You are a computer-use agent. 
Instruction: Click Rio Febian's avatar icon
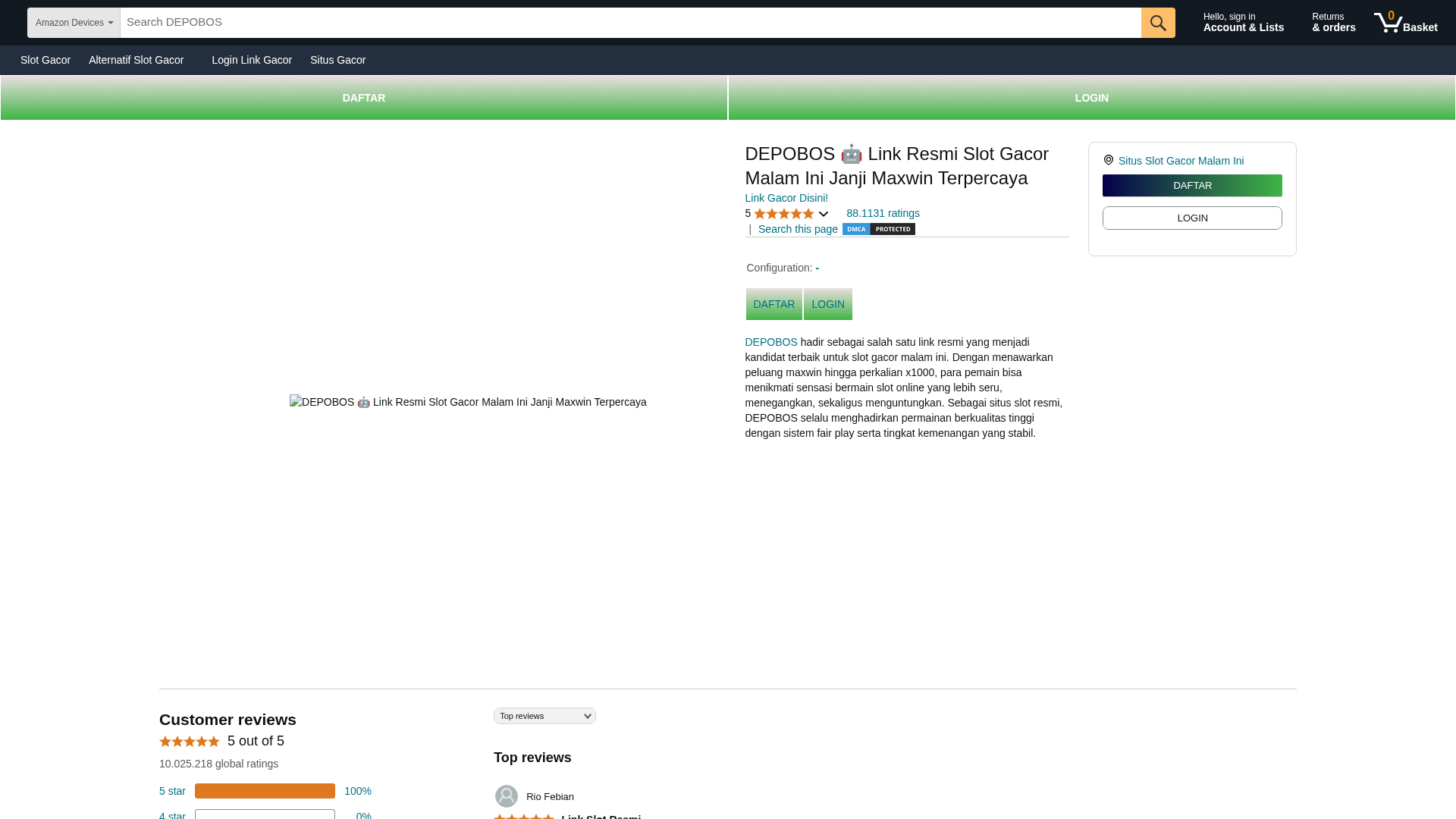tap(507, 796)
